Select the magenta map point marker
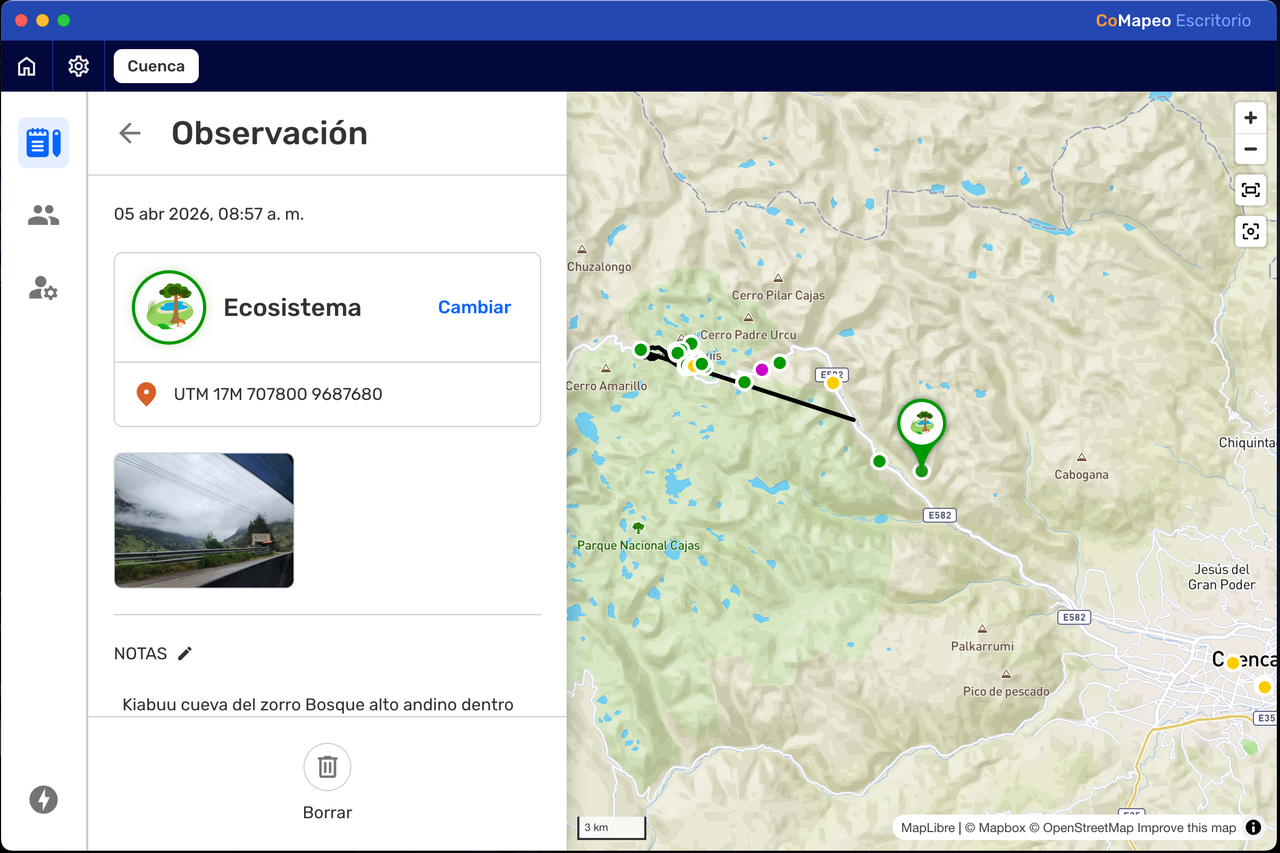 pyautogui.click(x=761, y=370)
